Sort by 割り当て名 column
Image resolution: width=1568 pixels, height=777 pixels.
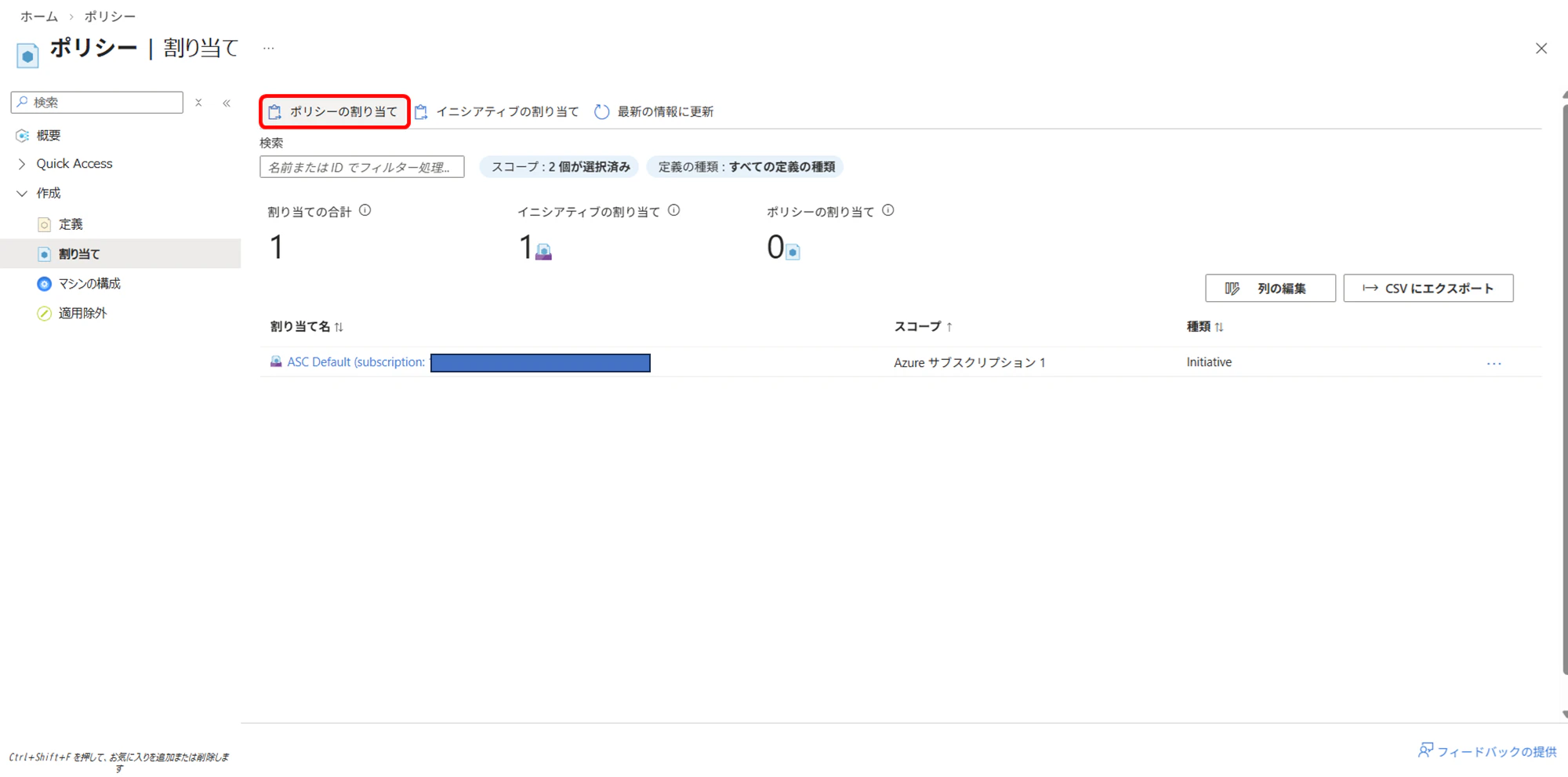point(307,327)
